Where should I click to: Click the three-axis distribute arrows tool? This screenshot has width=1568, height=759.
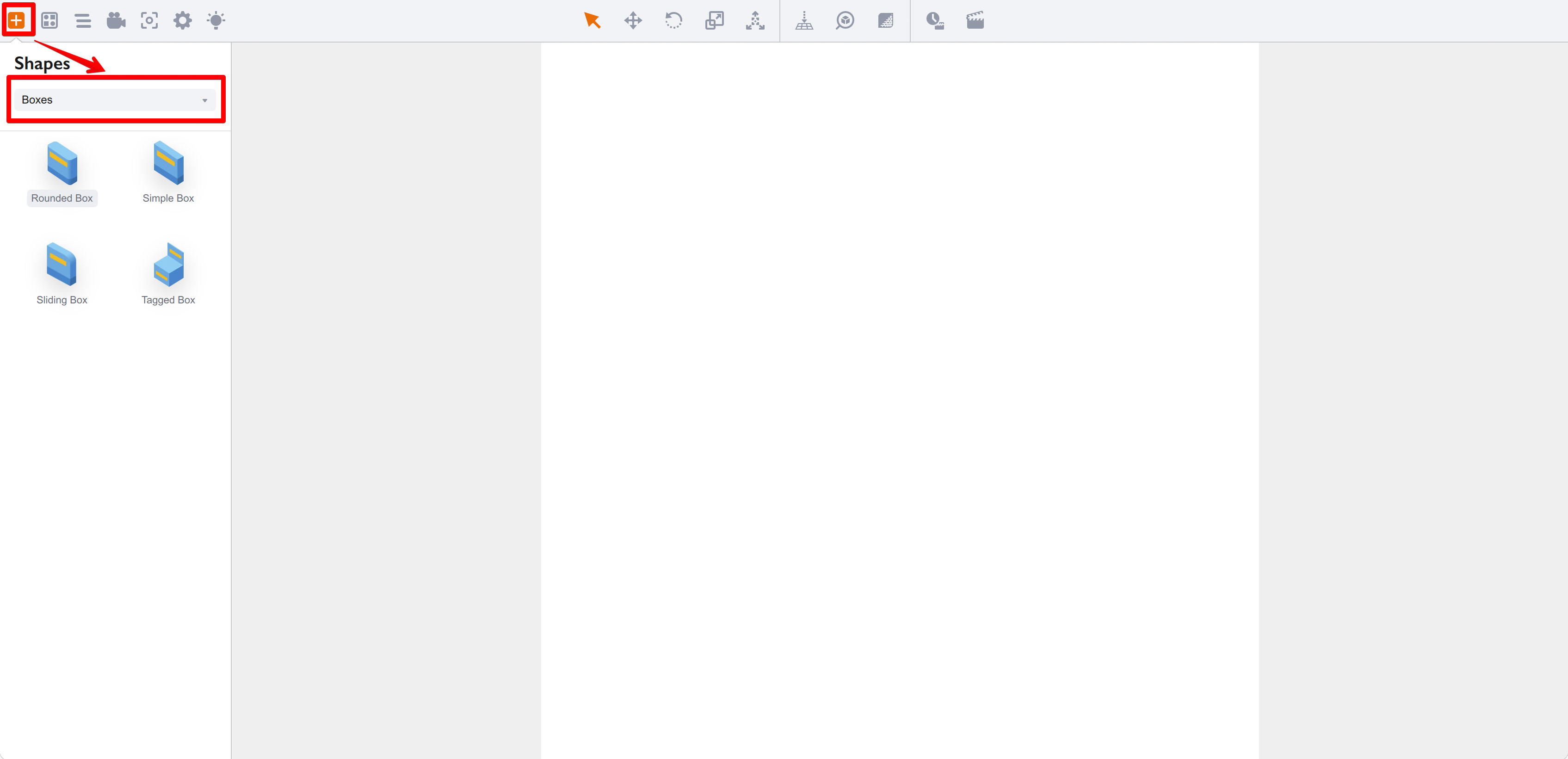[755, 21]
